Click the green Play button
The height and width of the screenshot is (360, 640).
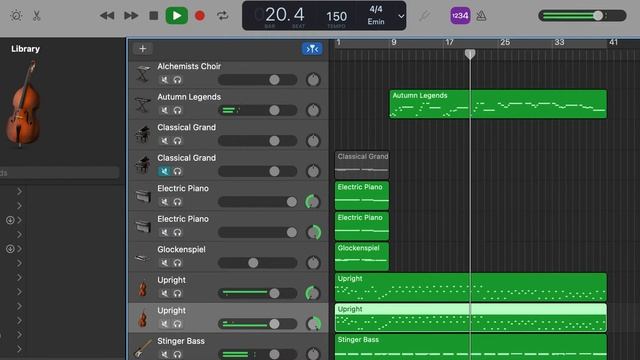point(177,16)
